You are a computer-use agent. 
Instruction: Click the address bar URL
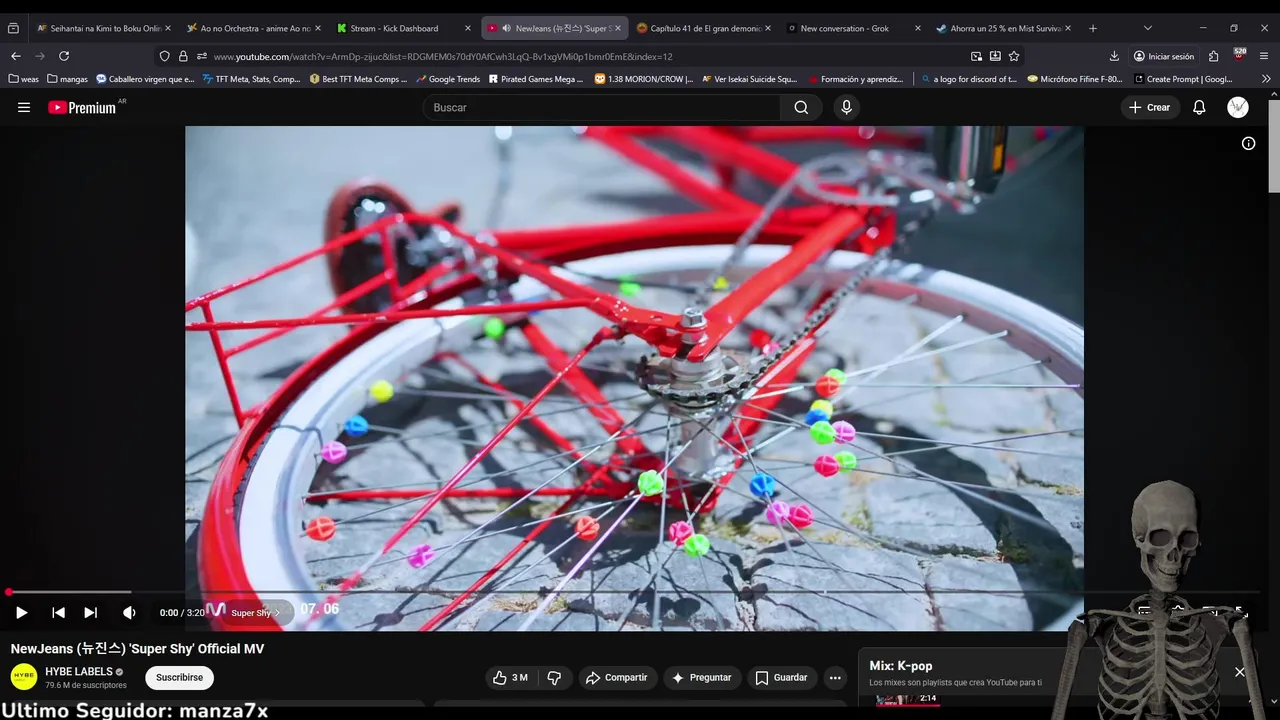coord(442,57)
